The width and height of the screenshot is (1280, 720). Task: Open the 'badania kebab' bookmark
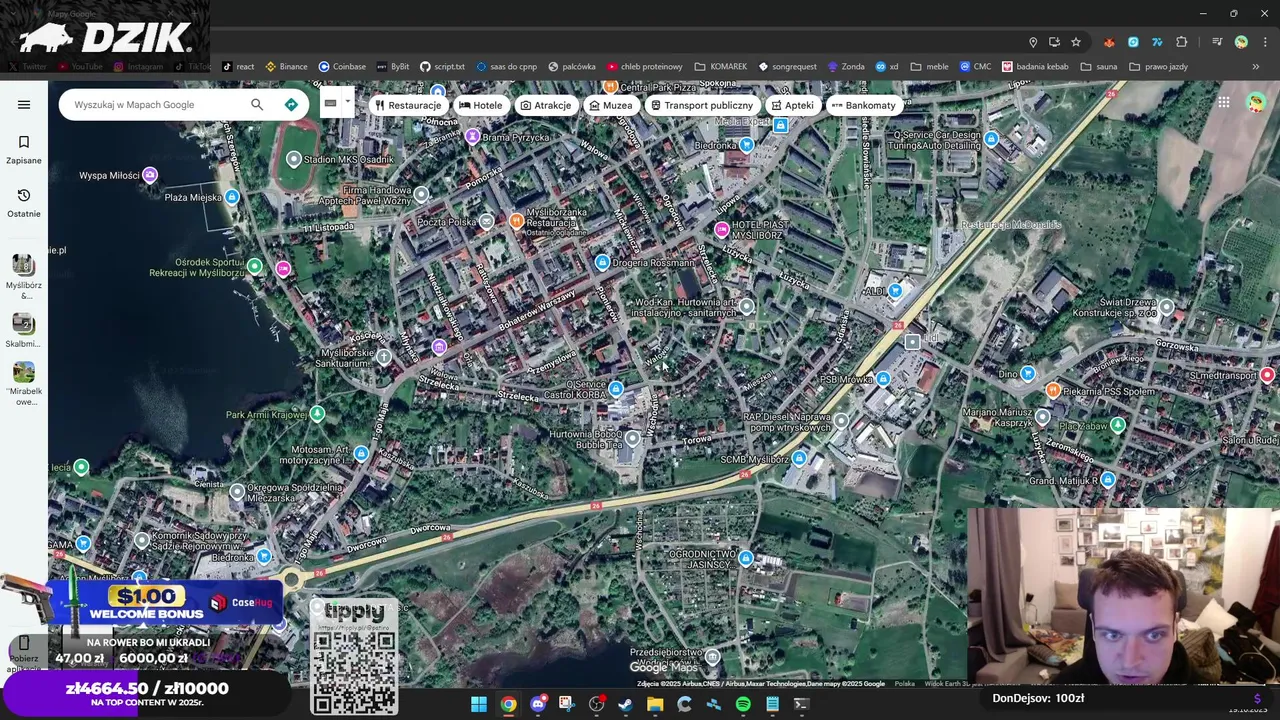coord(1034,67)
